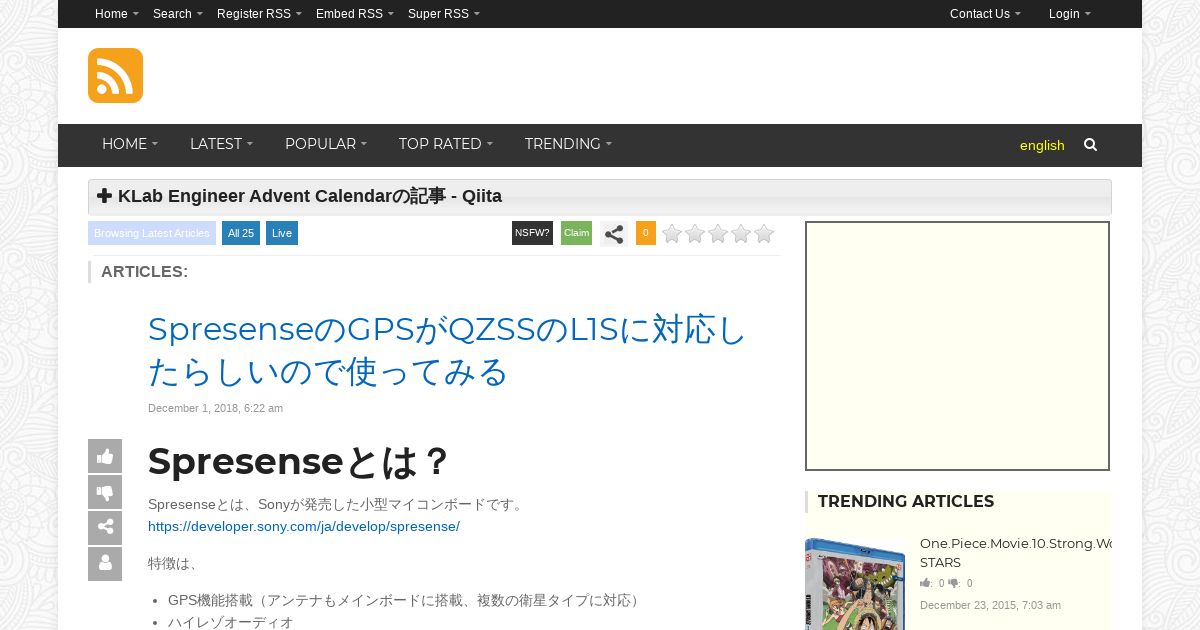The image size is (1200, 630).
Task: Click the orange RSS feed logo
Action: [x=115, y=75]
